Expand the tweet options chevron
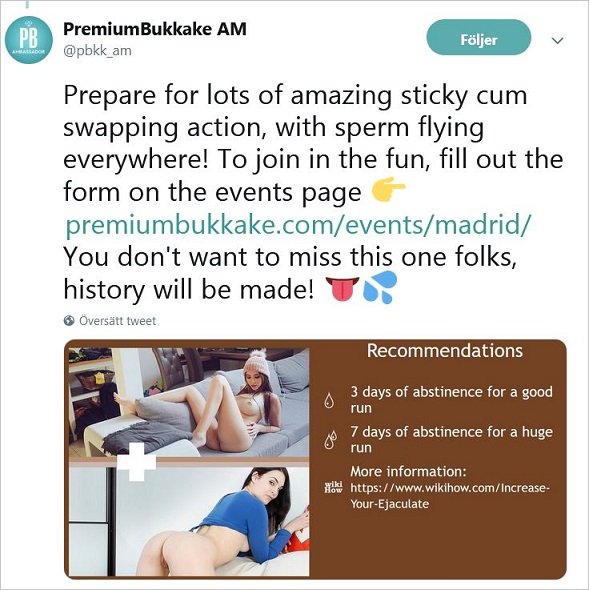 click(x=557, y=40)
